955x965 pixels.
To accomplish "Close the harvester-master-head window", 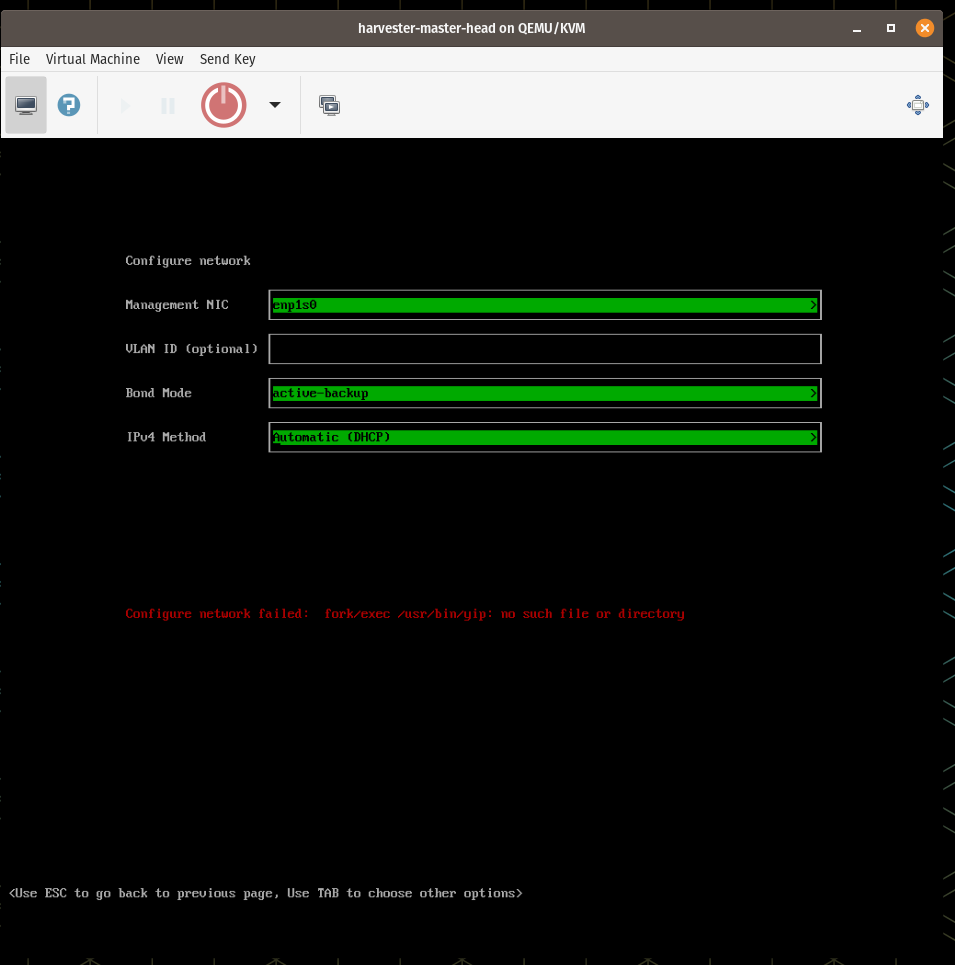I will pyautogui.click(x=924, y=28).
